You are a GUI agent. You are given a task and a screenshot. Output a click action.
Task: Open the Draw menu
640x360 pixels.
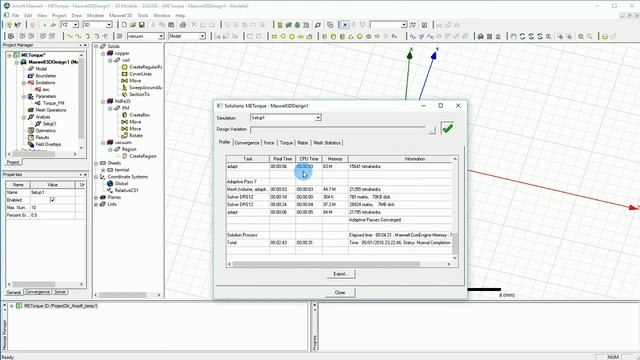[76, 16]
